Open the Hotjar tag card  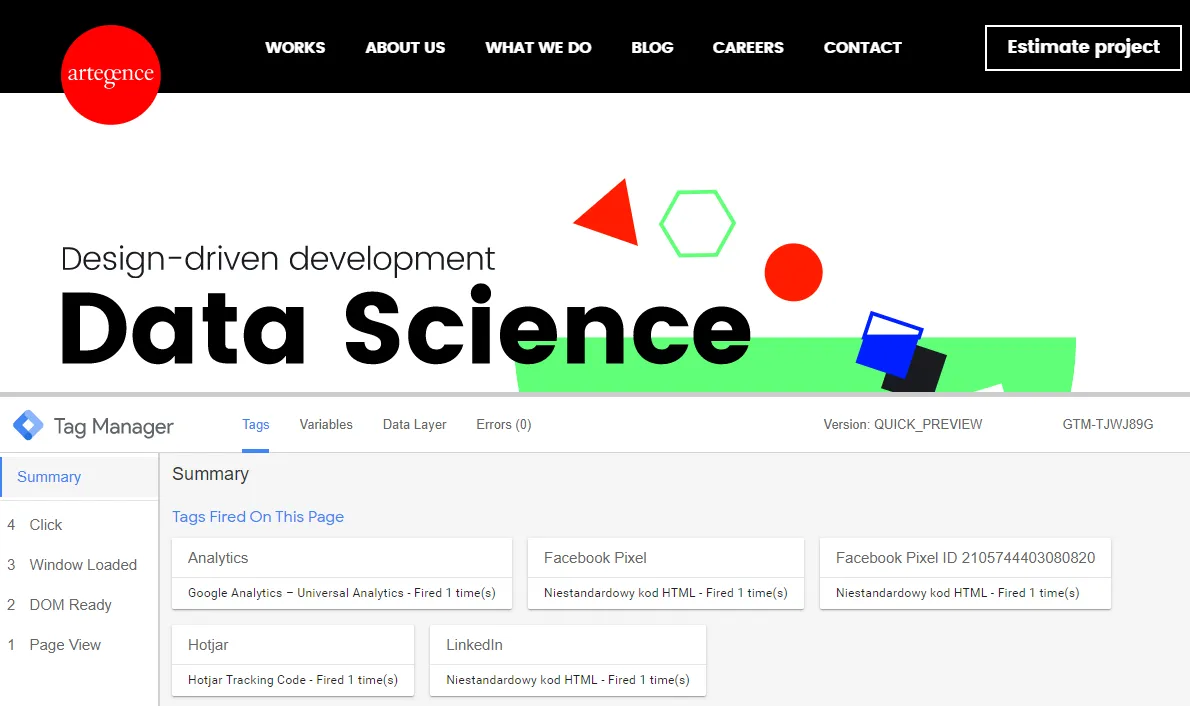tap(293, 660)
